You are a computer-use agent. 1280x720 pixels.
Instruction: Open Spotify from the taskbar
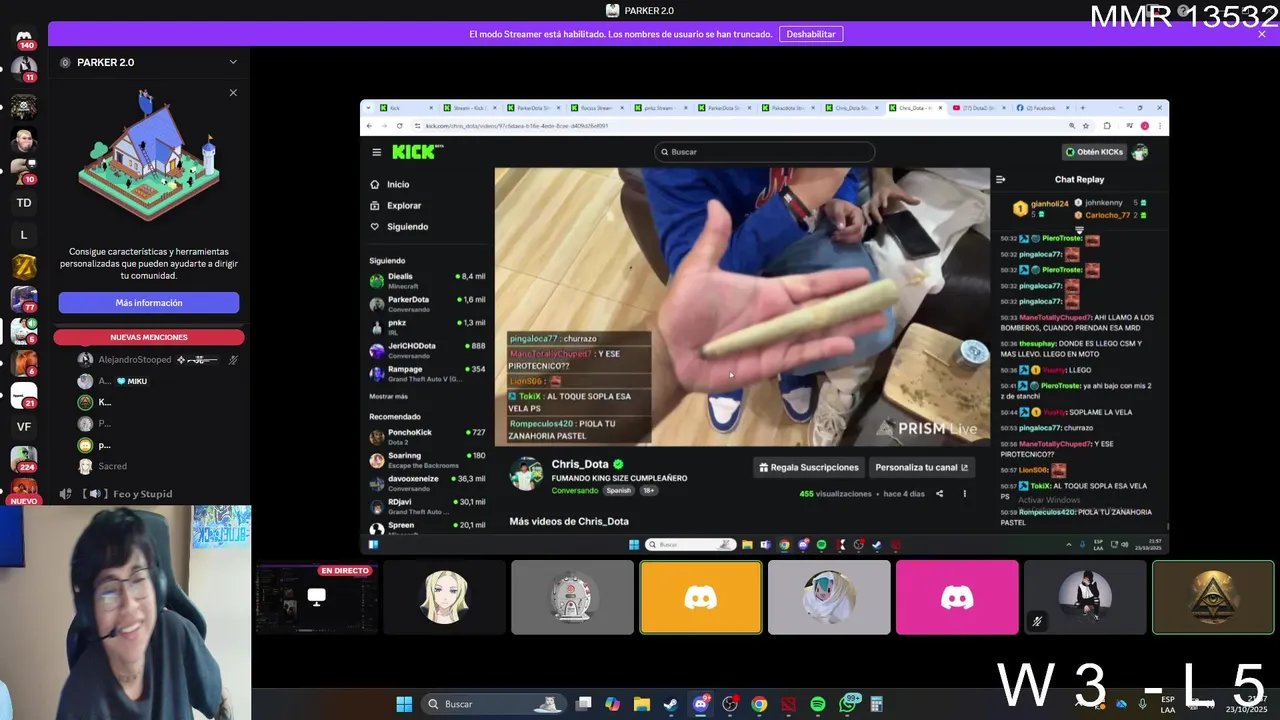818,704
